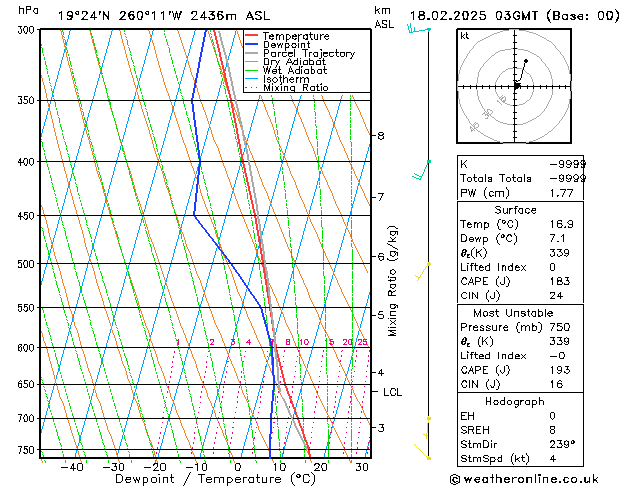Click the weatheronline.co.uk copyright text
Viewport: 629px width, 486px height.
524,479
